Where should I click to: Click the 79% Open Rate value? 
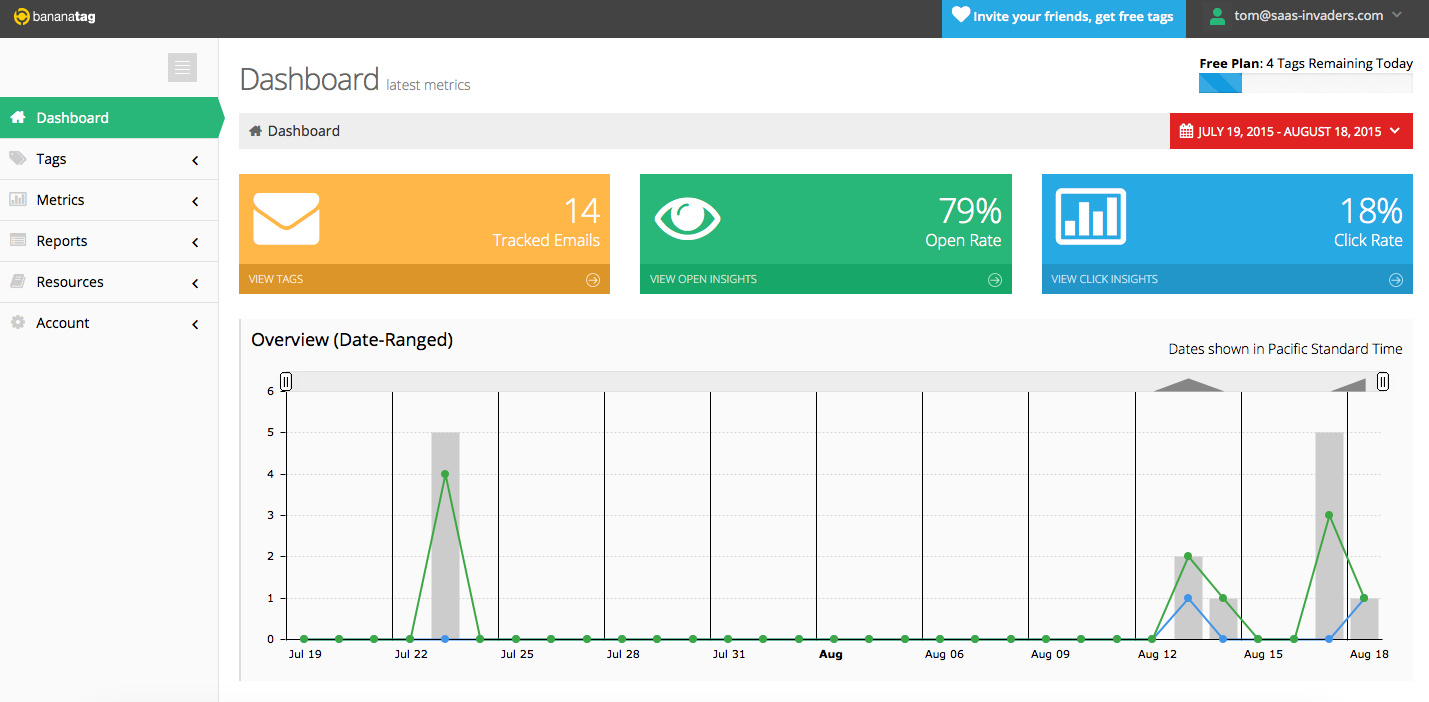(x=970, y=211)
